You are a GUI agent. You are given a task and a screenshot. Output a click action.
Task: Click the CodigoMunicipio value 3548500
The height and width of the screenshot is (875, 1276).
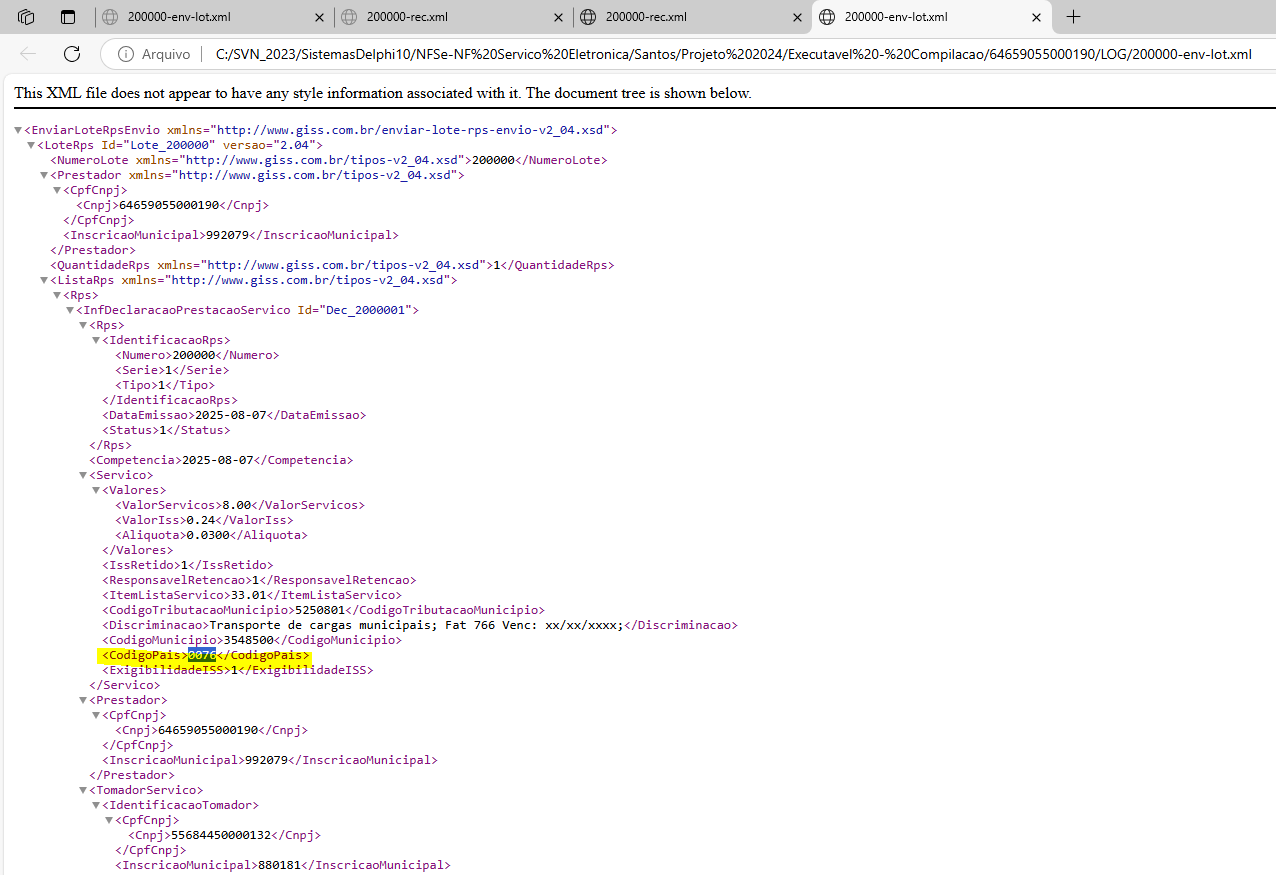pos(247,640)
